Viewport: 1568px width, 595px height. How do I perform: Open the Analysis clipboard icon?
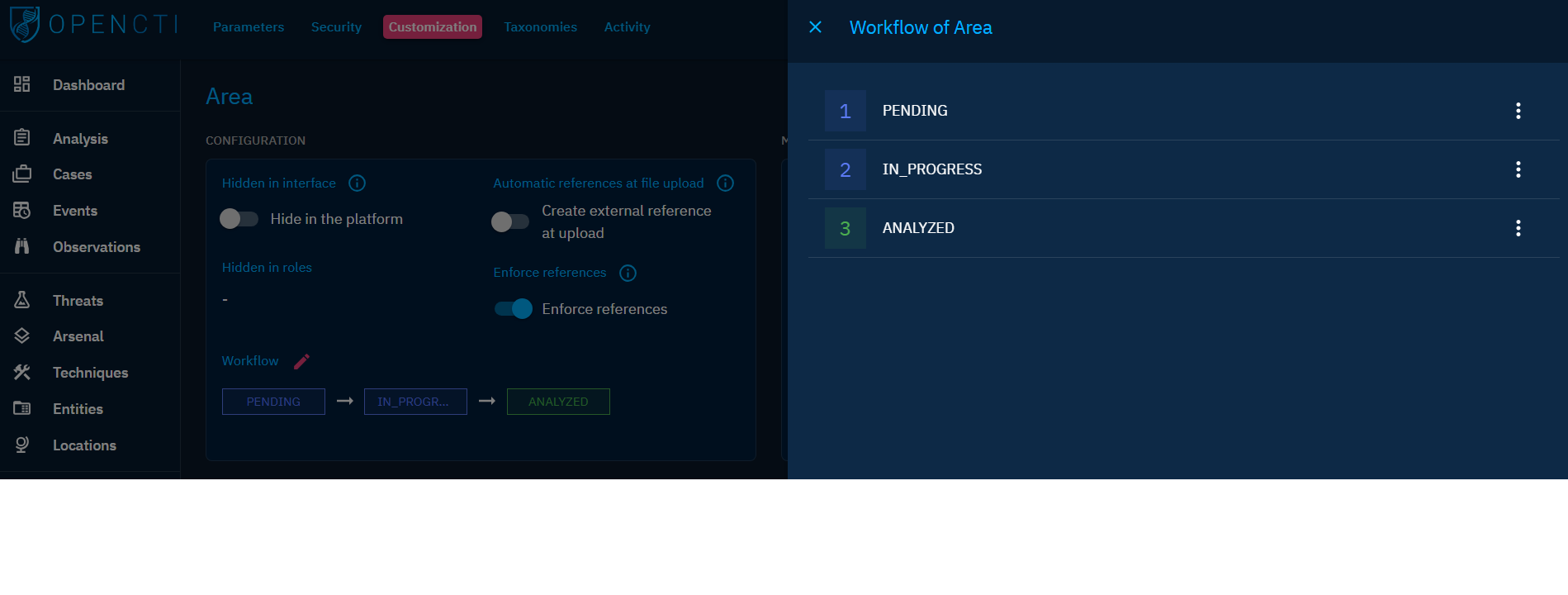(x=22, y=138)
